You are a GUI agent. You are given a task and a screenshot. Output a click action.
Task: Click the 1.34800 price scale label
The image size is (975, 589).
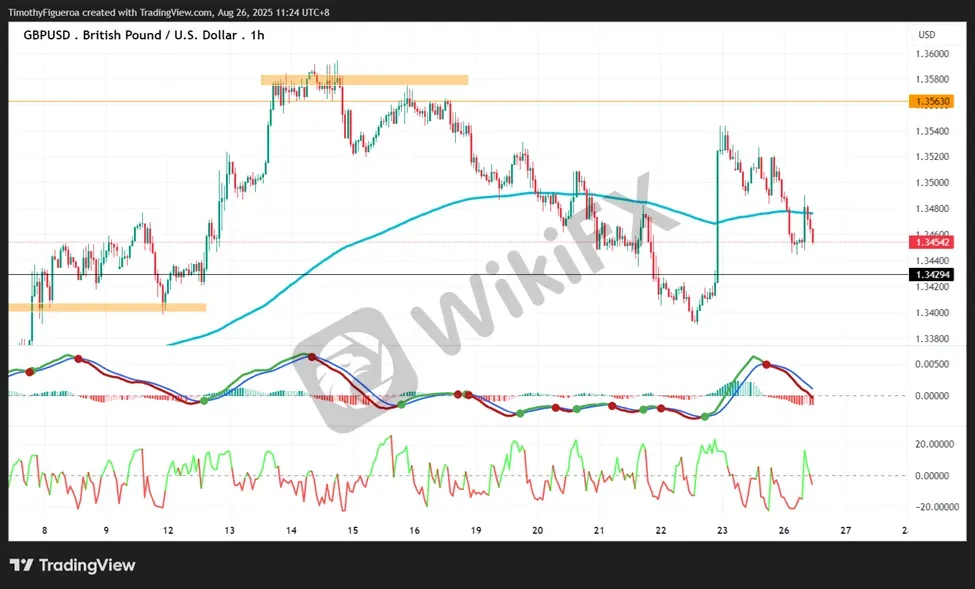[x=932, y=209]
